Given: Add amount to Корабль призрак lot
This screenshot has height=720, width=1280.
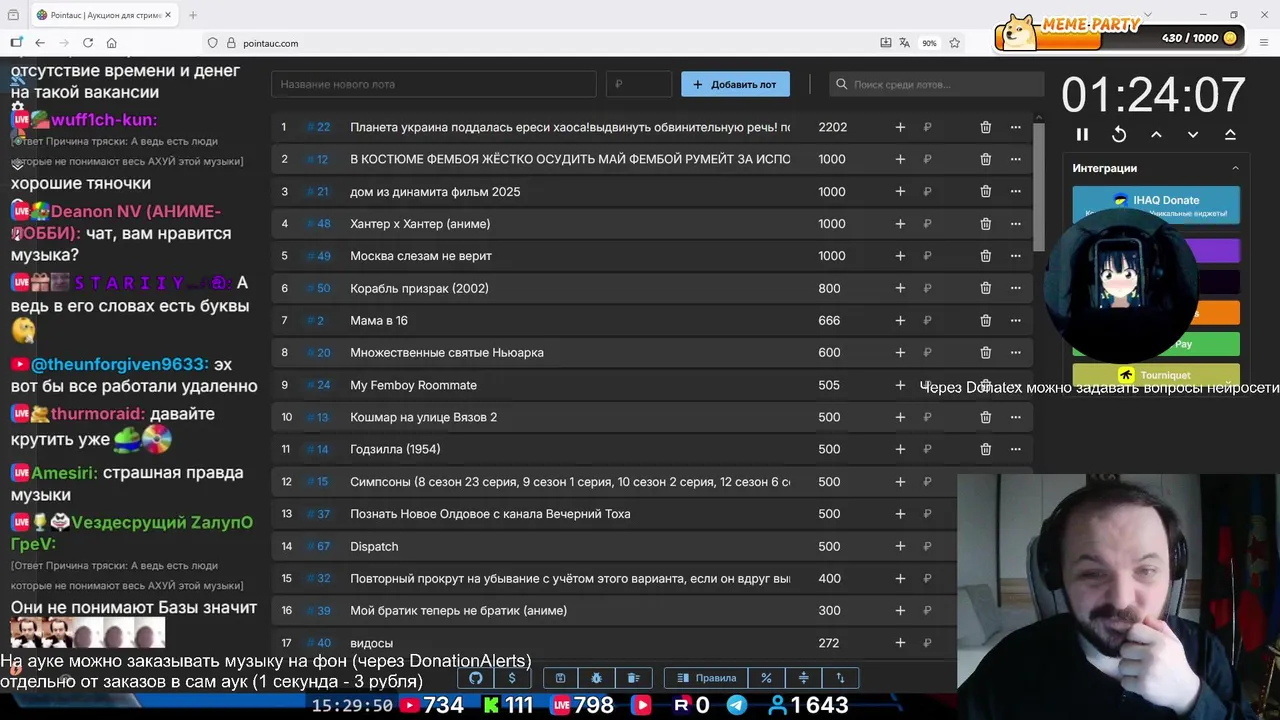Looking at the screenshot, I should pos(900,288).
